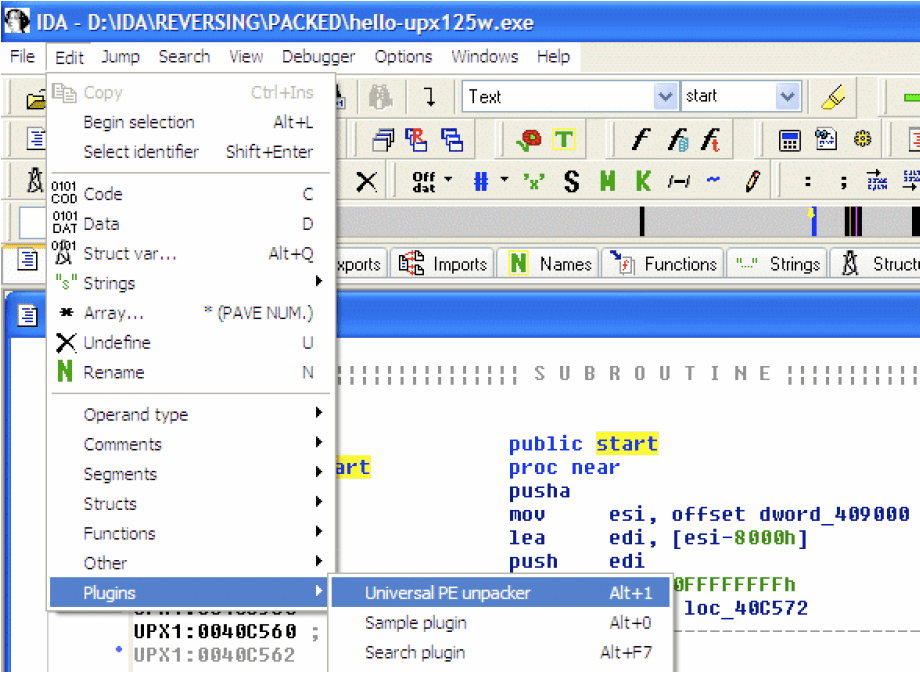Click the green N rename toolbar icon
Viewport: 920px width, 674px height.
click(608, 182)
